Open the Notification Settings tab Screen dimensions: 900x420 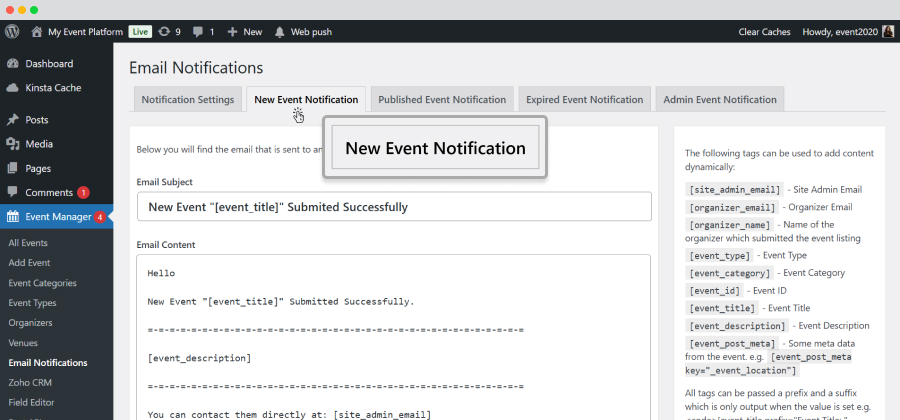(188, 99)
